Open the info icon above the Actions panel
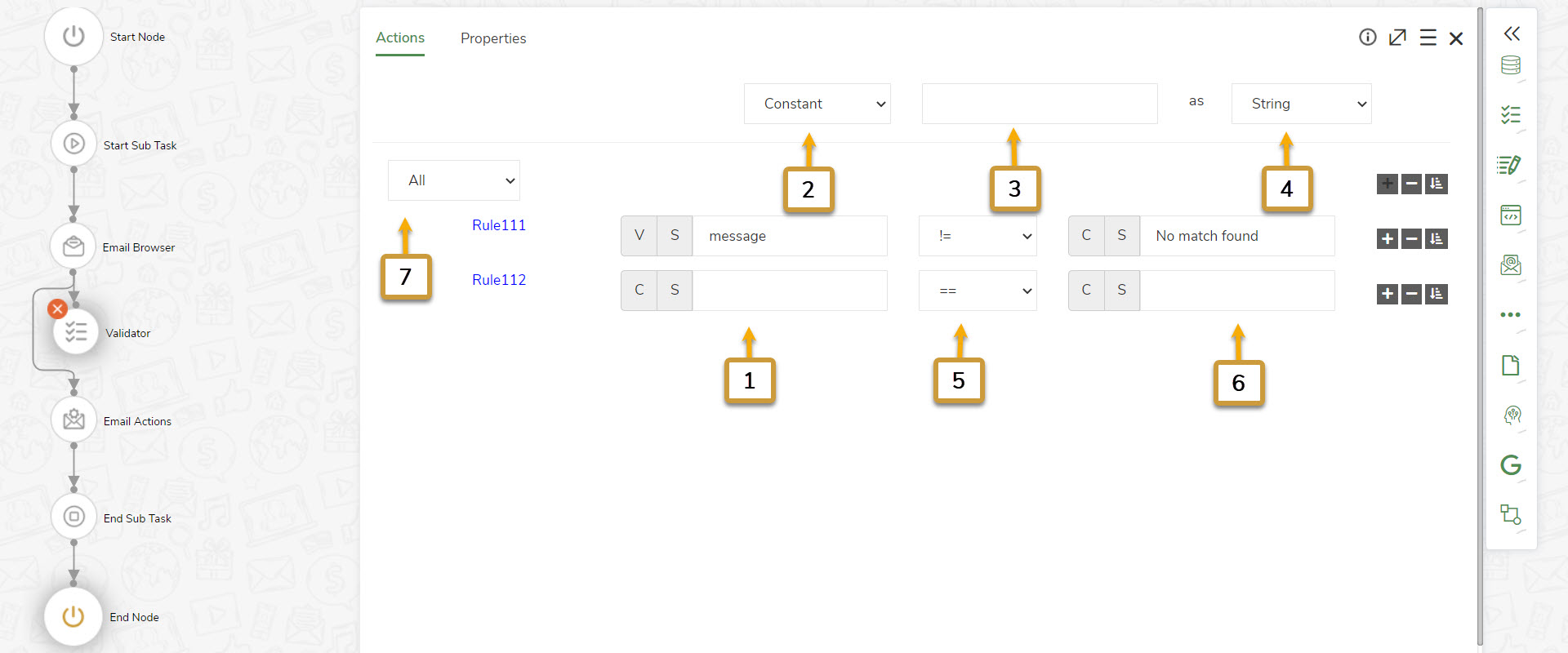Image resolution: width=1568 pixels, height=653 pixels. (x=1368, y=37)
